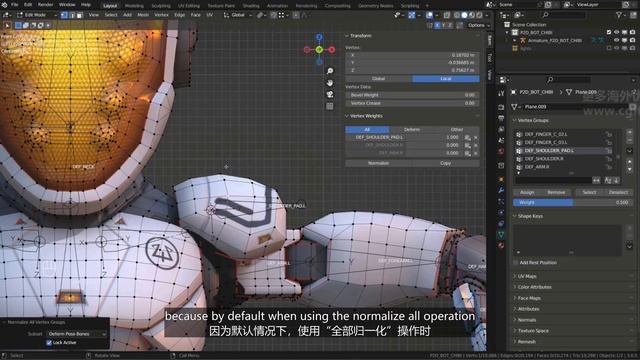Toggle Add Rest Position checkbox

pyautogui.click(x=516, y=263)
